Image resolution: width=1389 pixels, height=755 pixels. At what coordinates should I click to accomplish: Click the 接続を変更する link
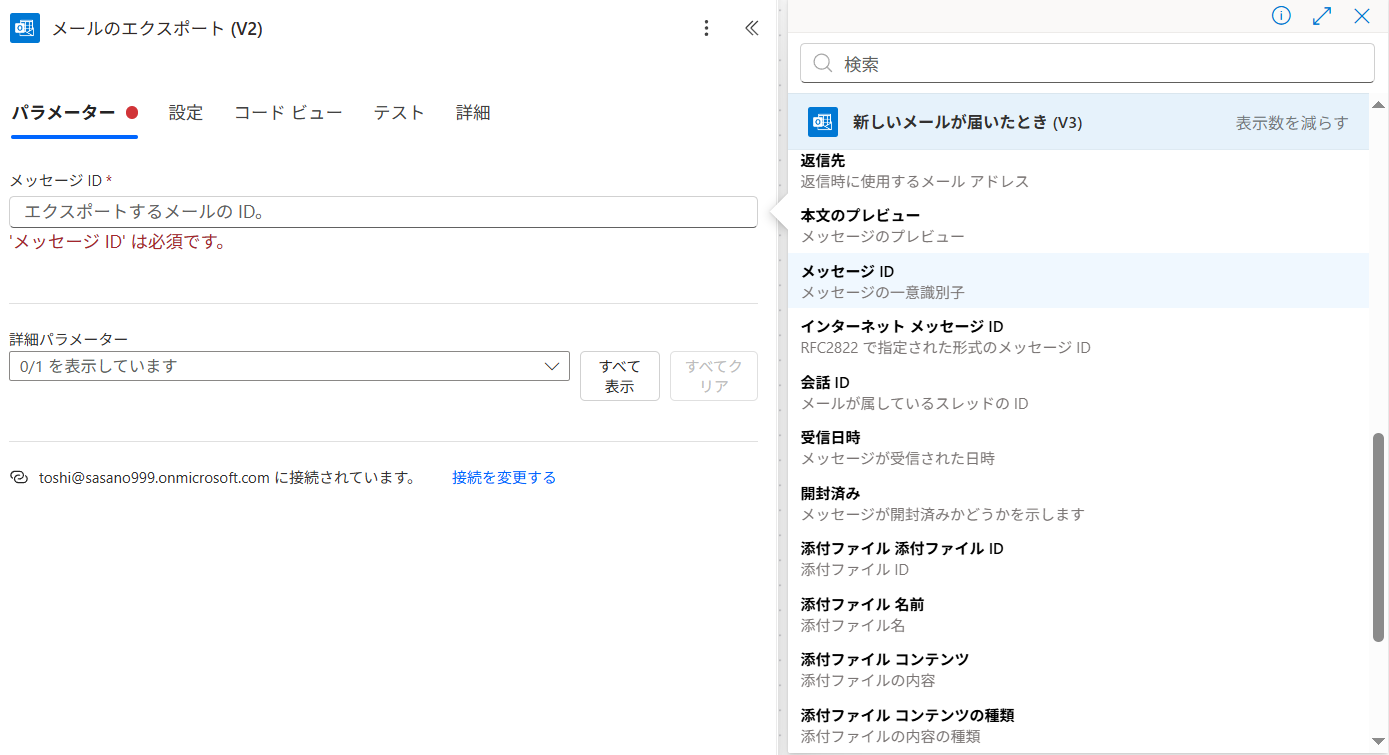[x=504, y=478]
